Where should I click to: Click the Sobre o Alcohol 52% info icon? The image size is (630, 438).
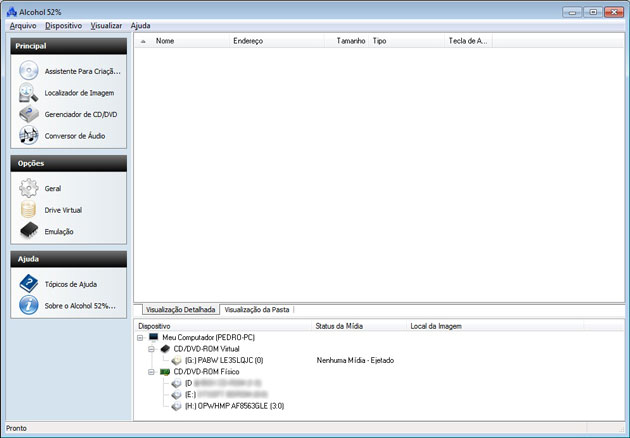coord(29,305)
